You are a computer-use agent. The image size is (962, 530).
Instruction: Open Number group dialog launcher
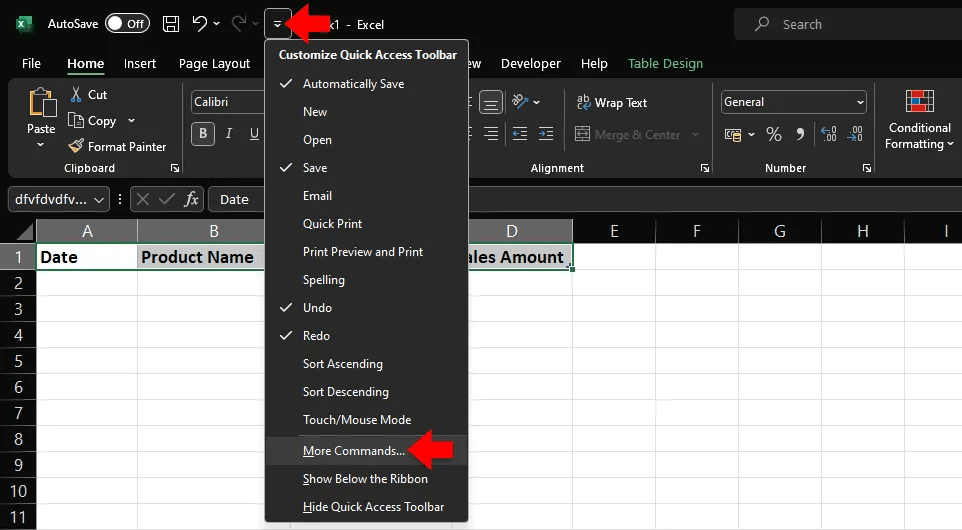[x=866, y=168]
